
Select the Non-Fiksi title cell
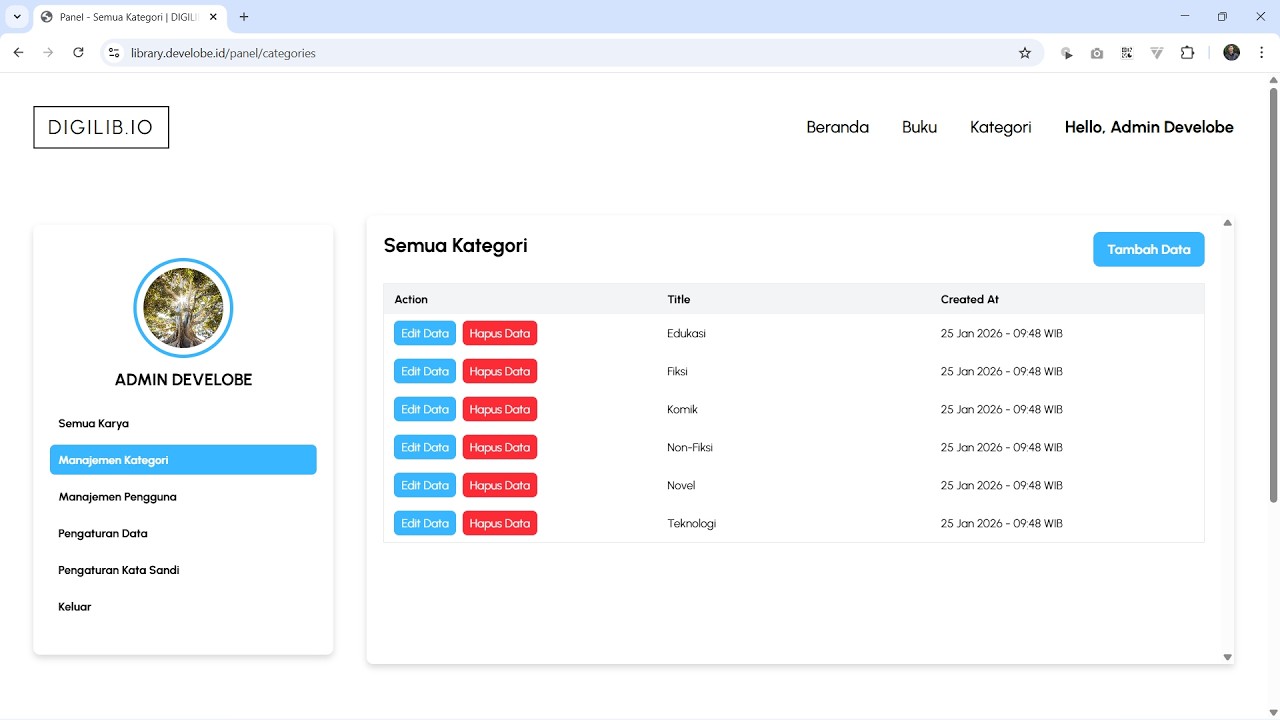pyautogui.click(x=690, y=447)
